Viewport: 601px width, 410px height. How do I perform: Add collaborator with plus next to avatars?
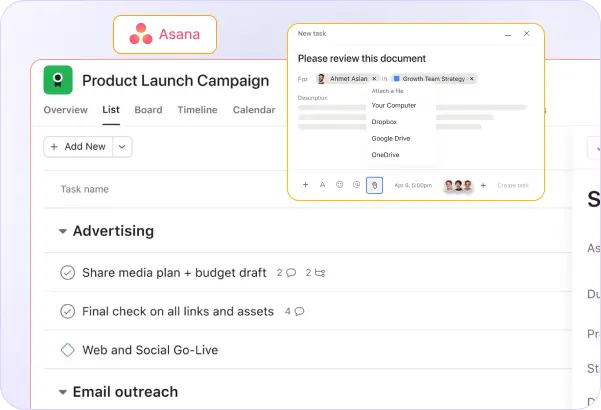click(483, 185)
